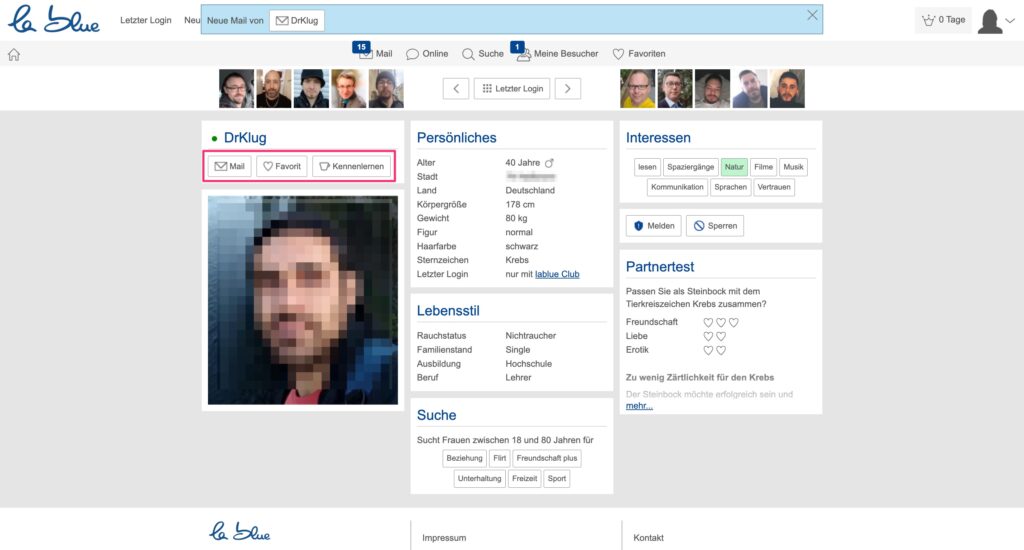Image resolution: width=1024 pixels, height=550 pixels.
Task: Select the Musik interest tag
Action: coord(793,167)
